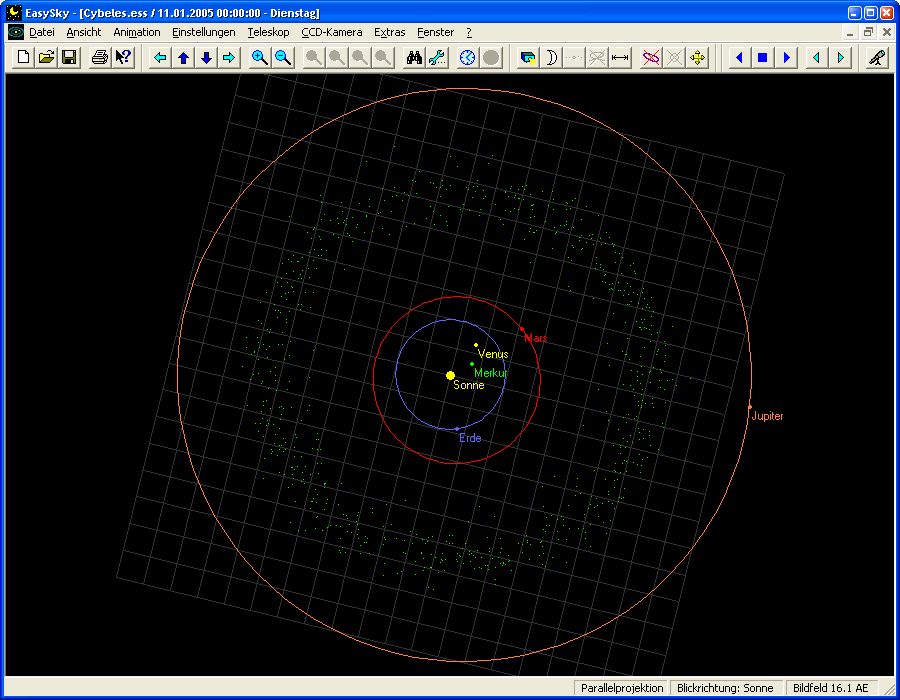Click the crescent moon phase icon
Viewport: 900px width, 700px height.
click(x=550, y=58)
